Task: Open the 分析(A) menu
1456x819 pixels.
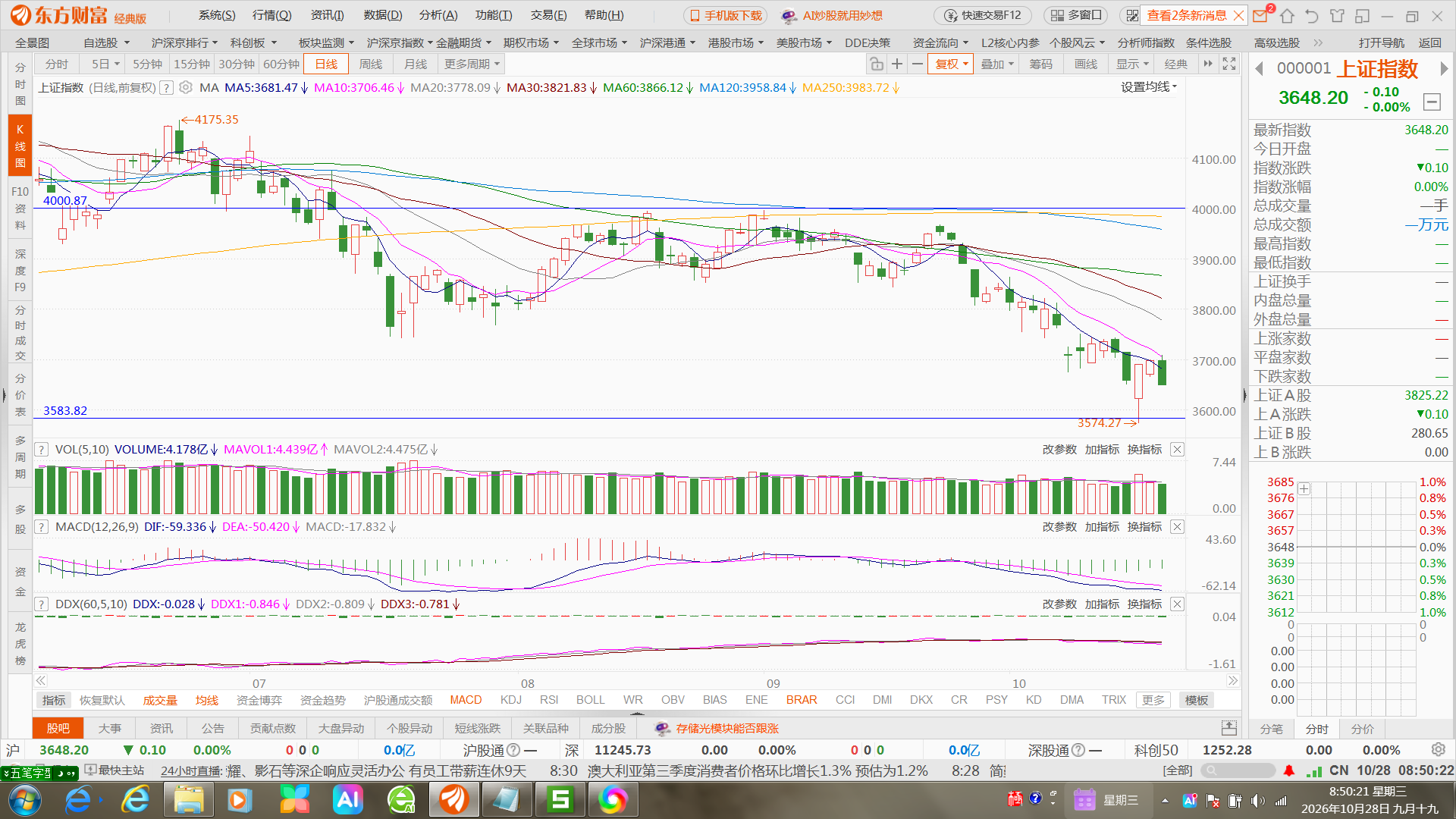Action: coord(438,15)
